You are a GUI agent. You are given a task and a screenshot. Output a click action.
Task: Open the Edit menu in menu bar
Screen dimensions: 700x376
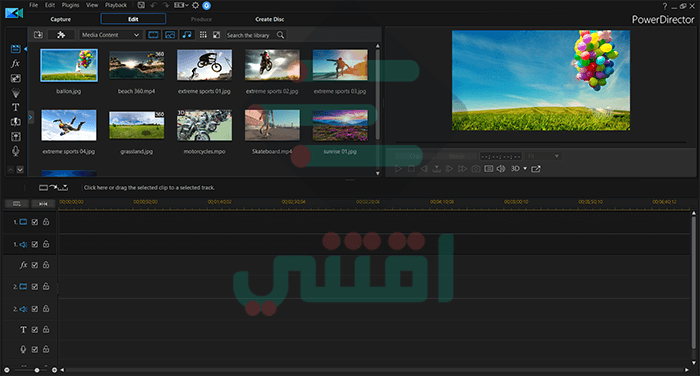[x=50, y=5]
